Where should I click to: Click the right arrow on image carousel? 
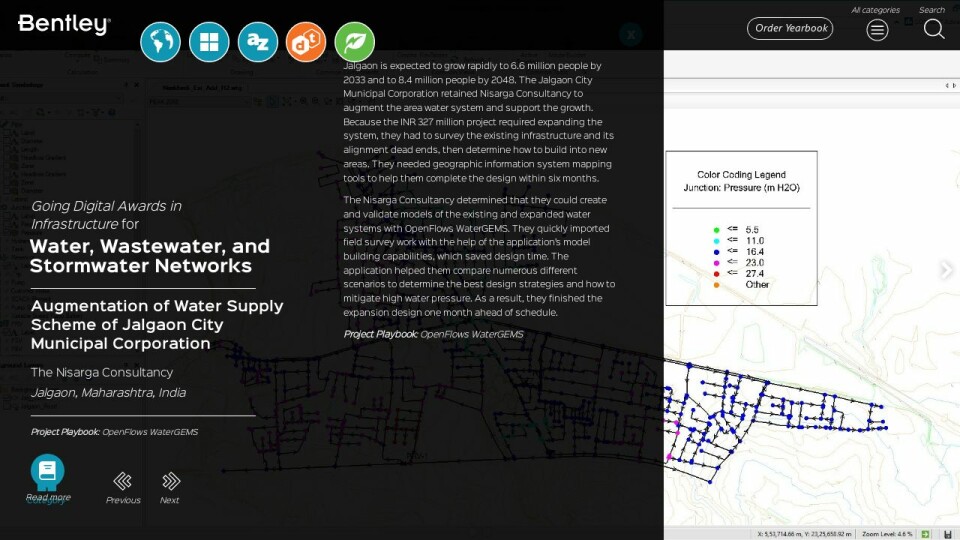click(946, 269)
